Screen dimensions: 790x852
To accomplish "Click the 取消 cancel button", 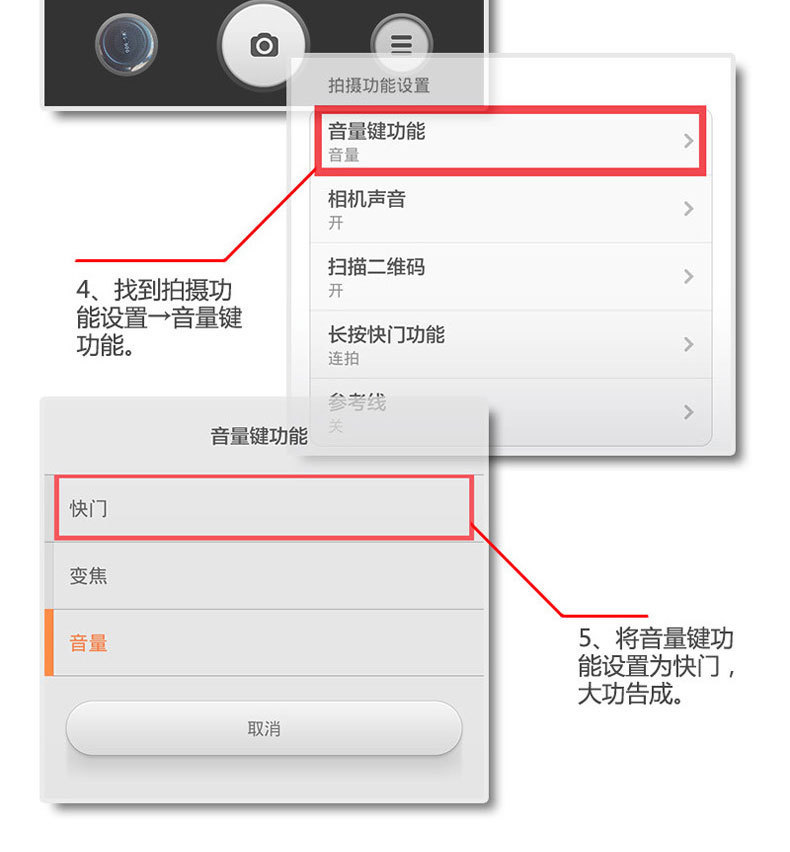I will 264,728.
